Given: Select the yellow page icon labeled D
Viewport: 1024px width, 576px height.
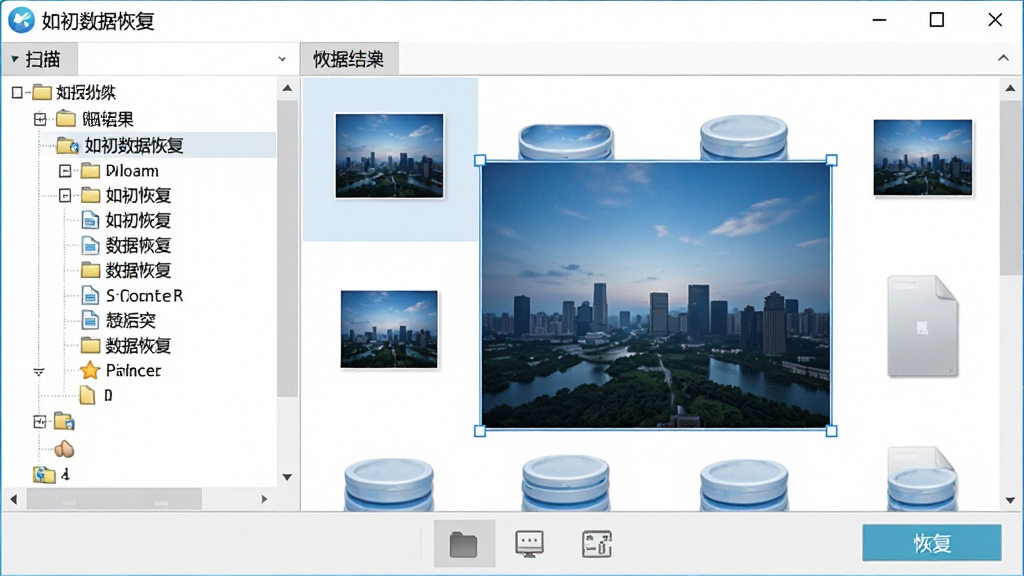Looking at the screenshot, I should point(87,395).
